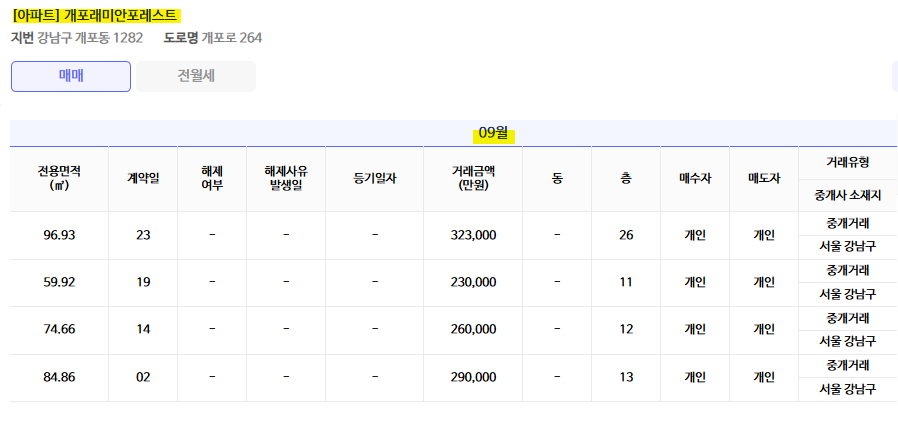Click the 전용면적 column header

pos(59,178)
